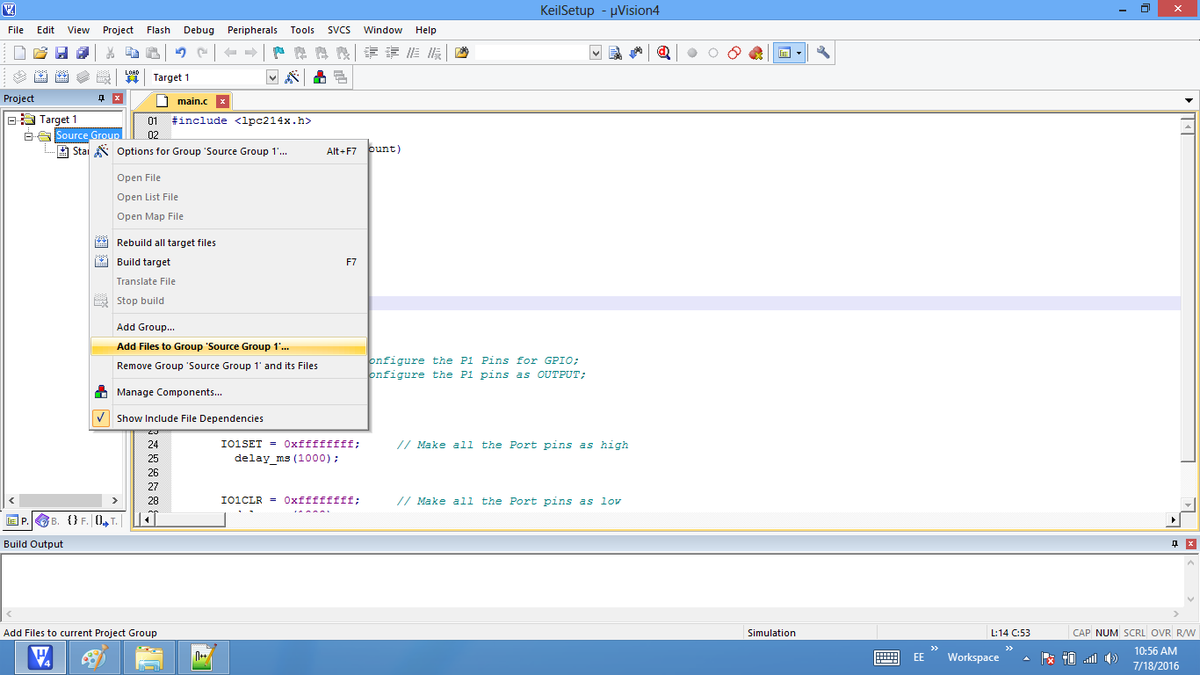Collapse the Source Group tree node
Image resolution: width=1200 pixels, height=675 pixels.
coord(30,135)
